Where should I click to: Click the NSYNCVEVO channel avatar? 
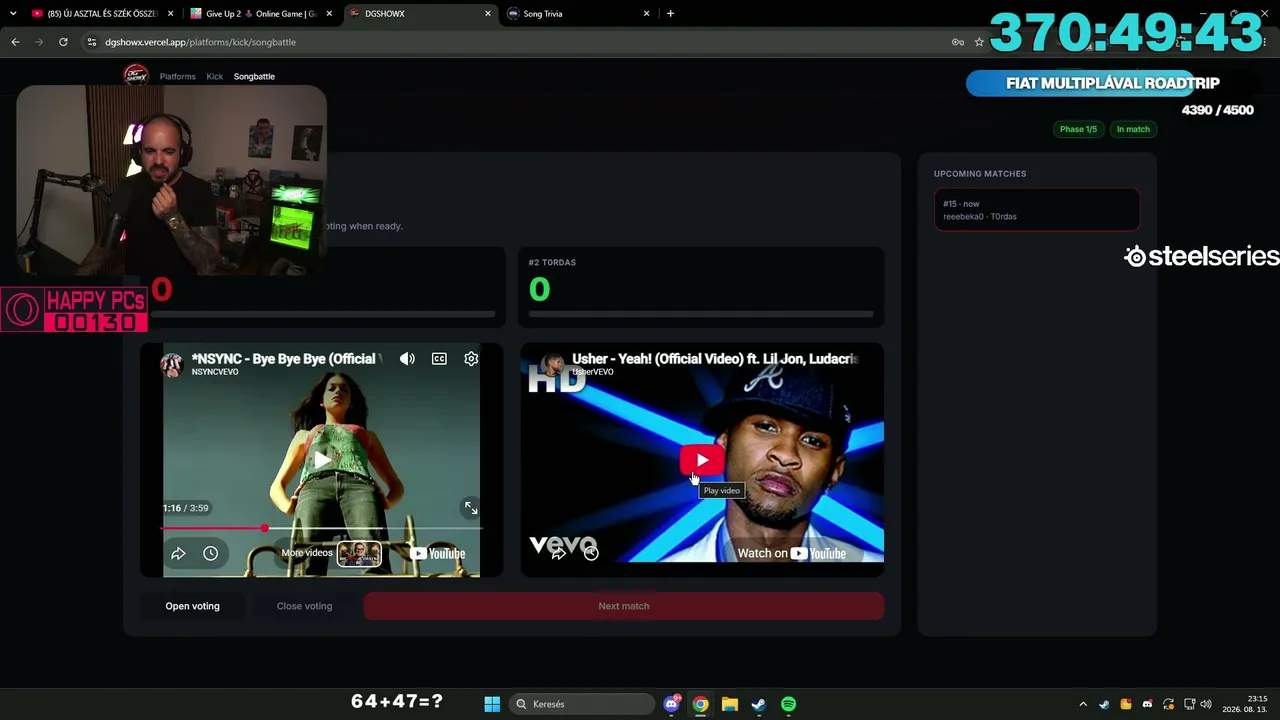(172, 365)
